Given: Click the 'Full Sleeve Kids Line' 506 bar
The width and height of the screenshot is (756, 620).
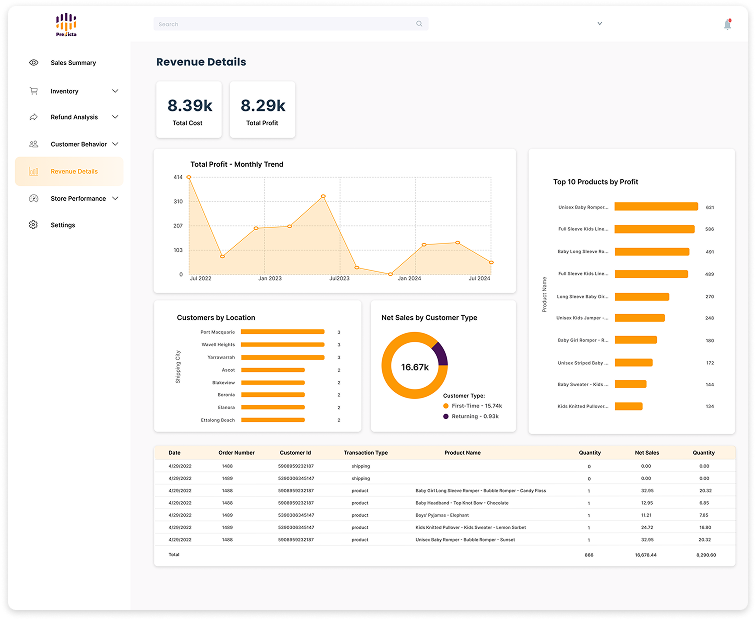Looking at the screenshot, I should pyautogui.click(x=655, y=229).
